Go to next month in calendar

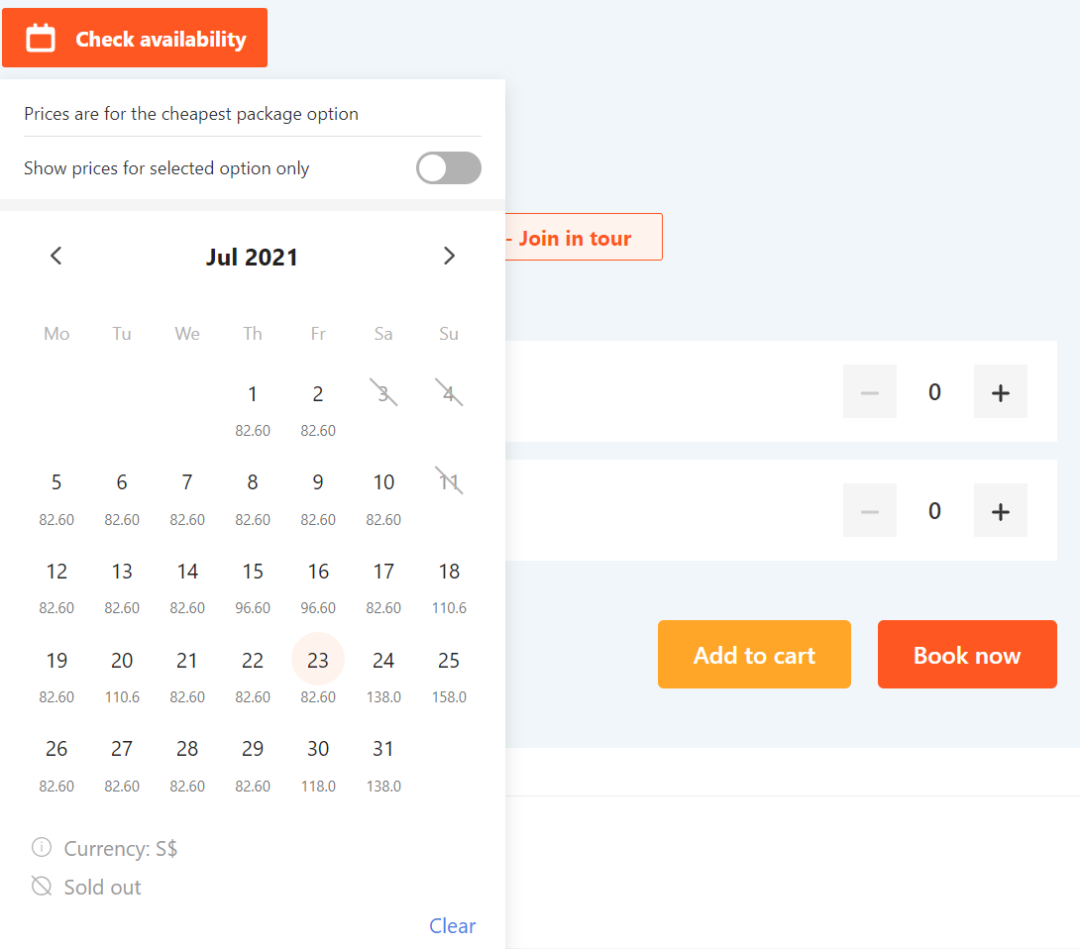point(449,256)
